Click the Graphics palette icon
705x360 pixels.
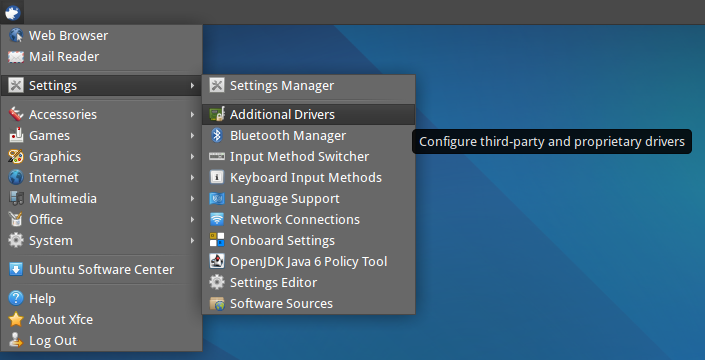[16, 156]
